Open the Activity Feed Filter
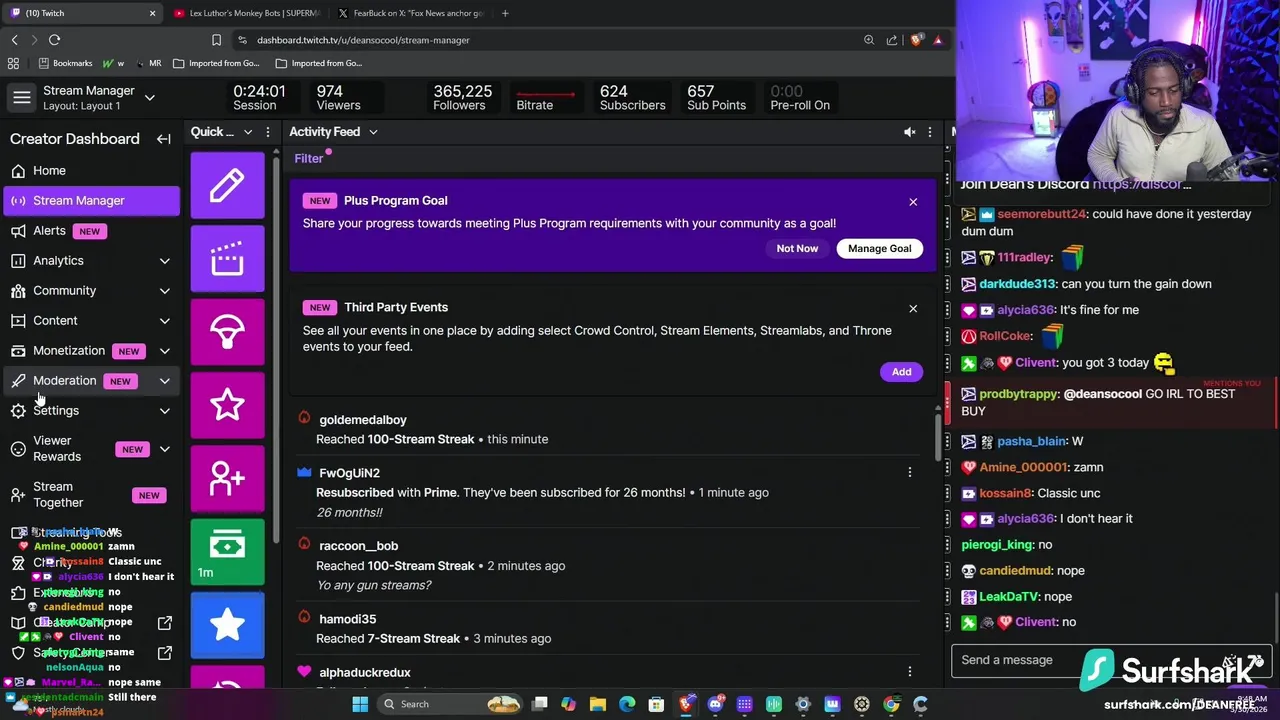1280x720 pixels. (x=309, y=158)
